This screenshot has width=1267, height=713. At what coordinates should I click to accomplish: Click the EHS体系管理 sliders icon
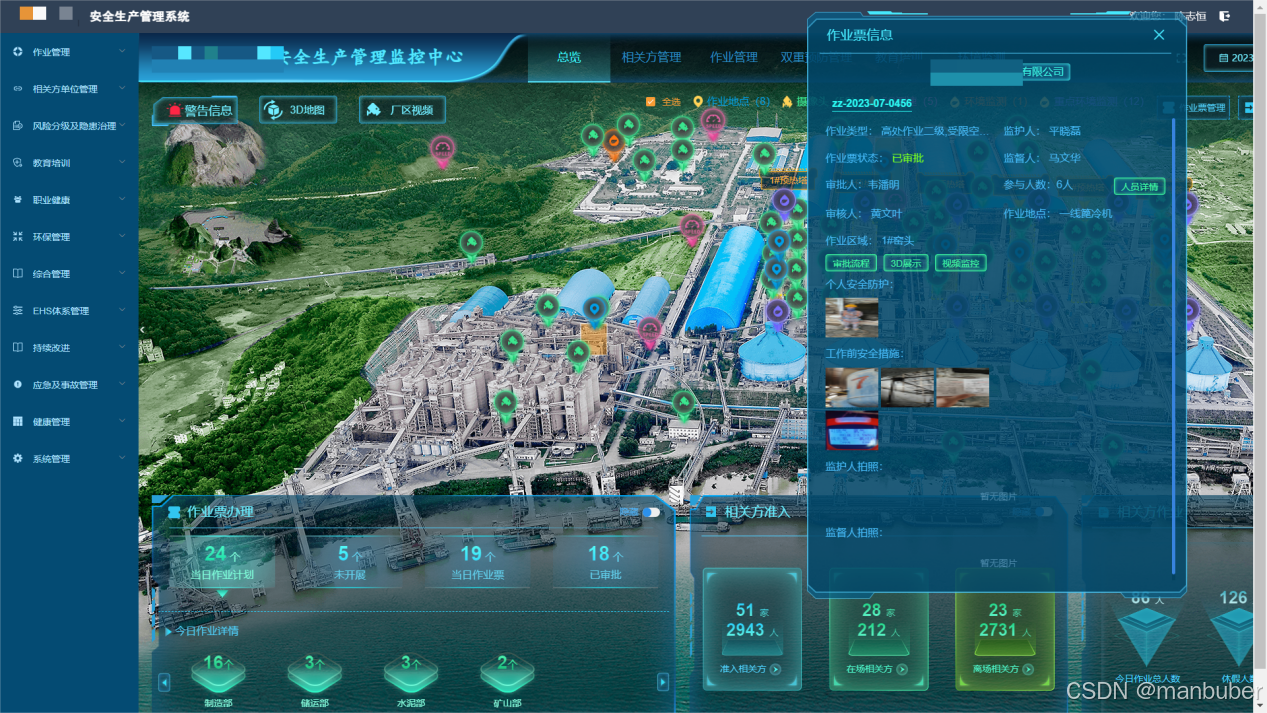(18, 311)
